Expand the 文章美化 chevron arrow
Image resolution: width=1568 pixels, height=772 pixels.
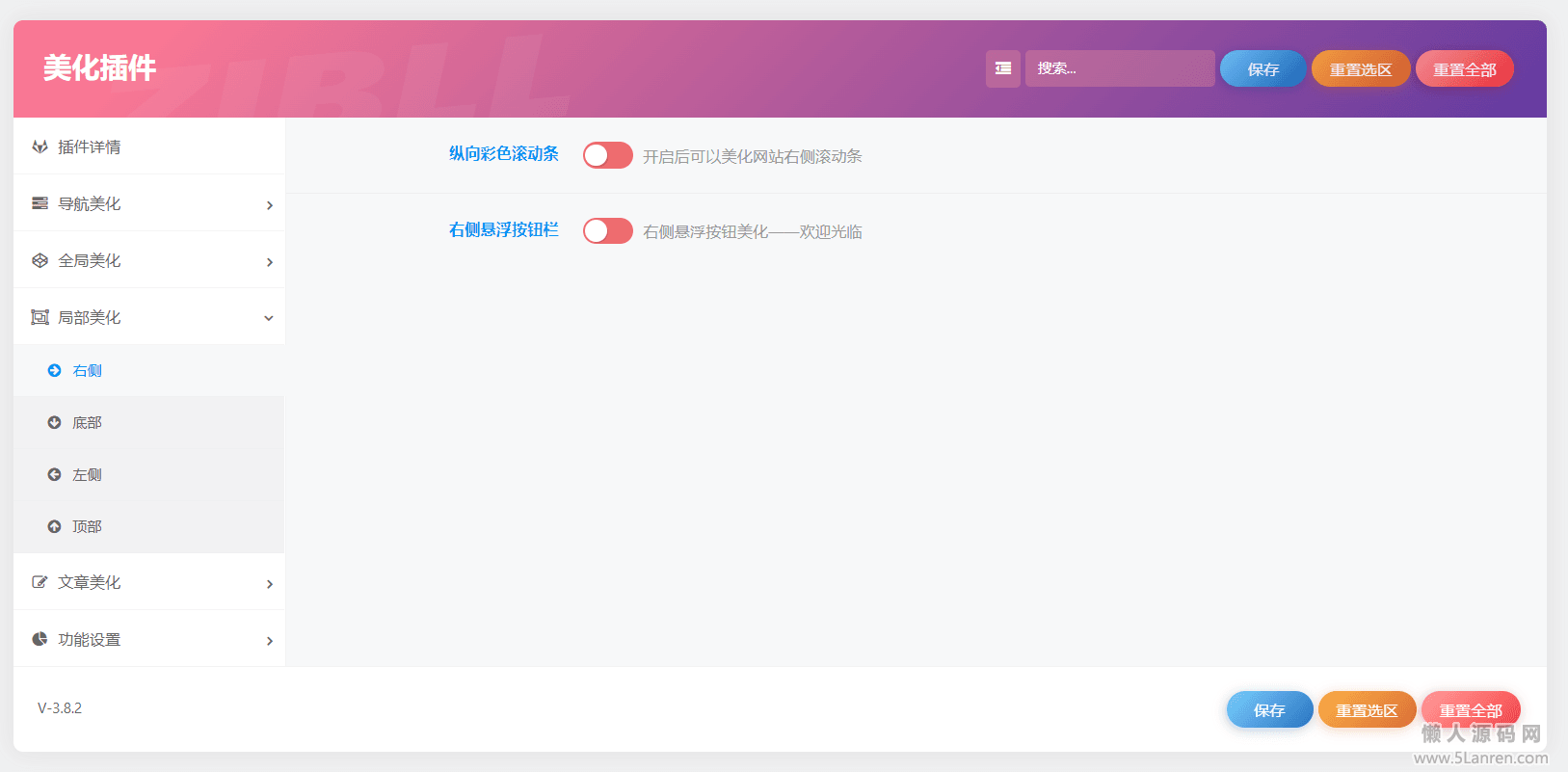(x=269, y=584)
